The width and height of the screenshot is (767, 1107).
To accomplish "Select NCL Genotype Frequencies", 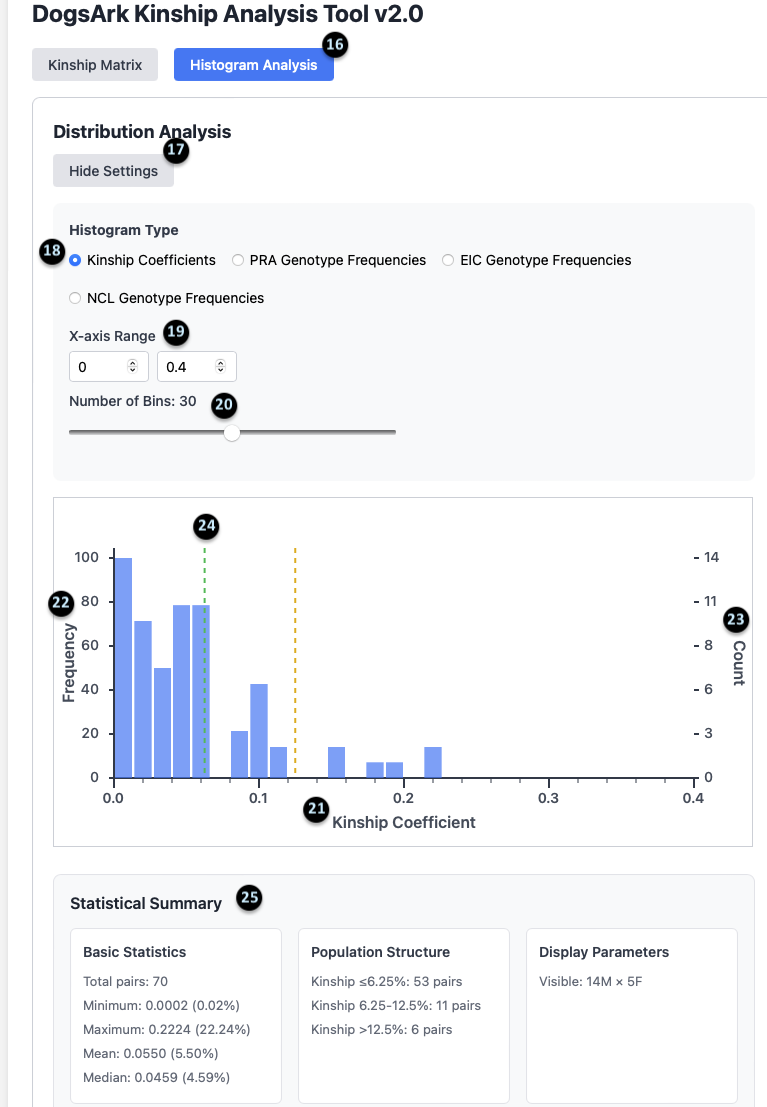I will [x=75, y=297].
